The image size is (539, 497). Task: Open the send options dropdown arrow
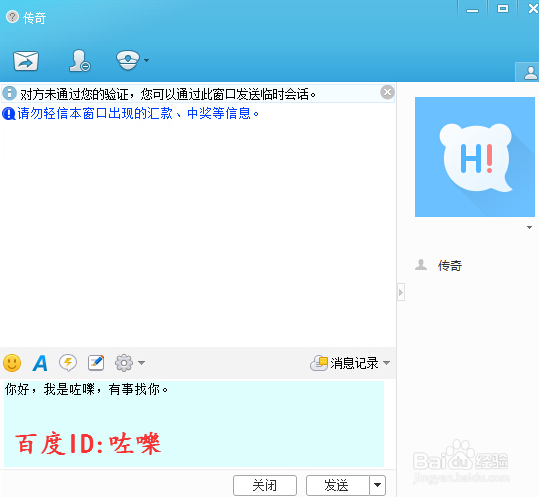point(377,485)
